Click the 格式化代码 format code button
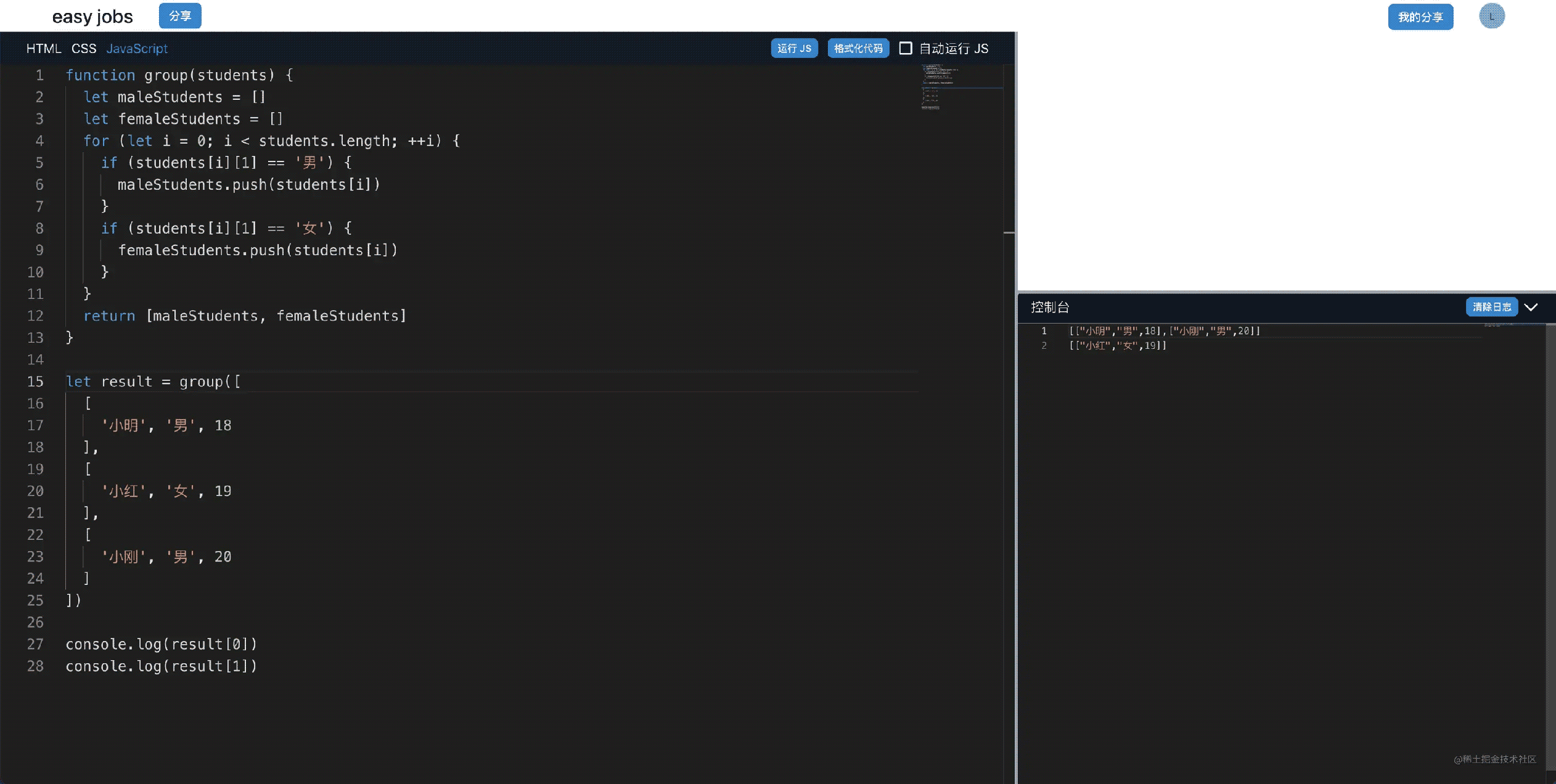 [x=858, y=48]
